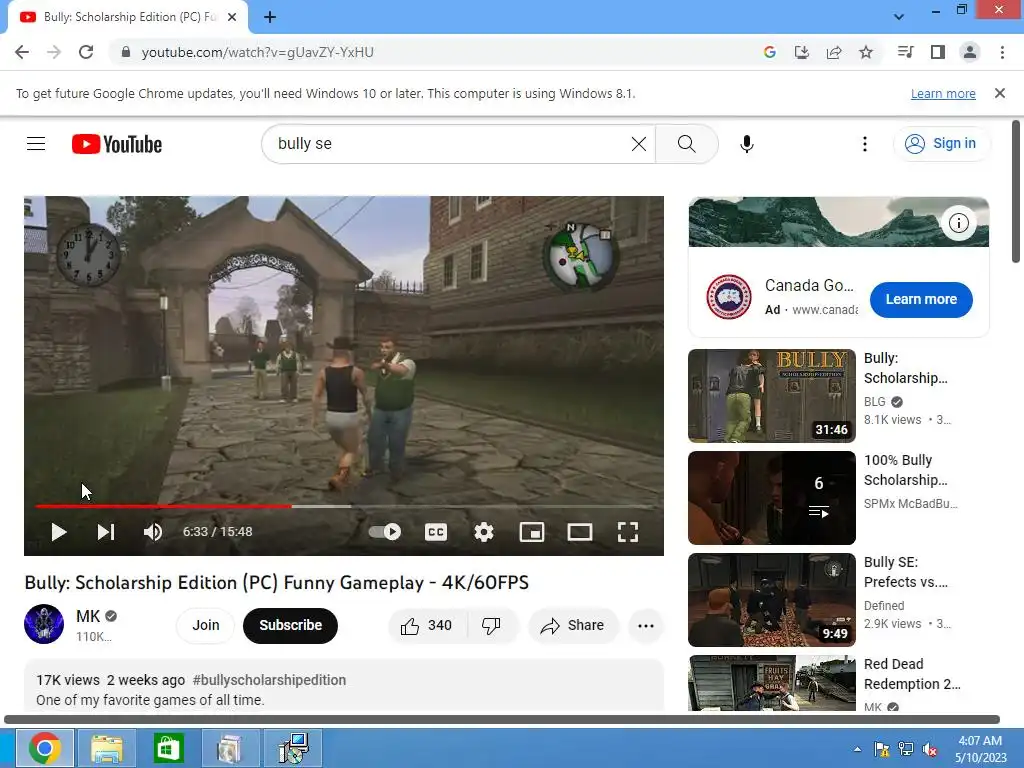Screen dimensions: 1024x768
Task: Search with your voice microphone
Action: [747, 144]
